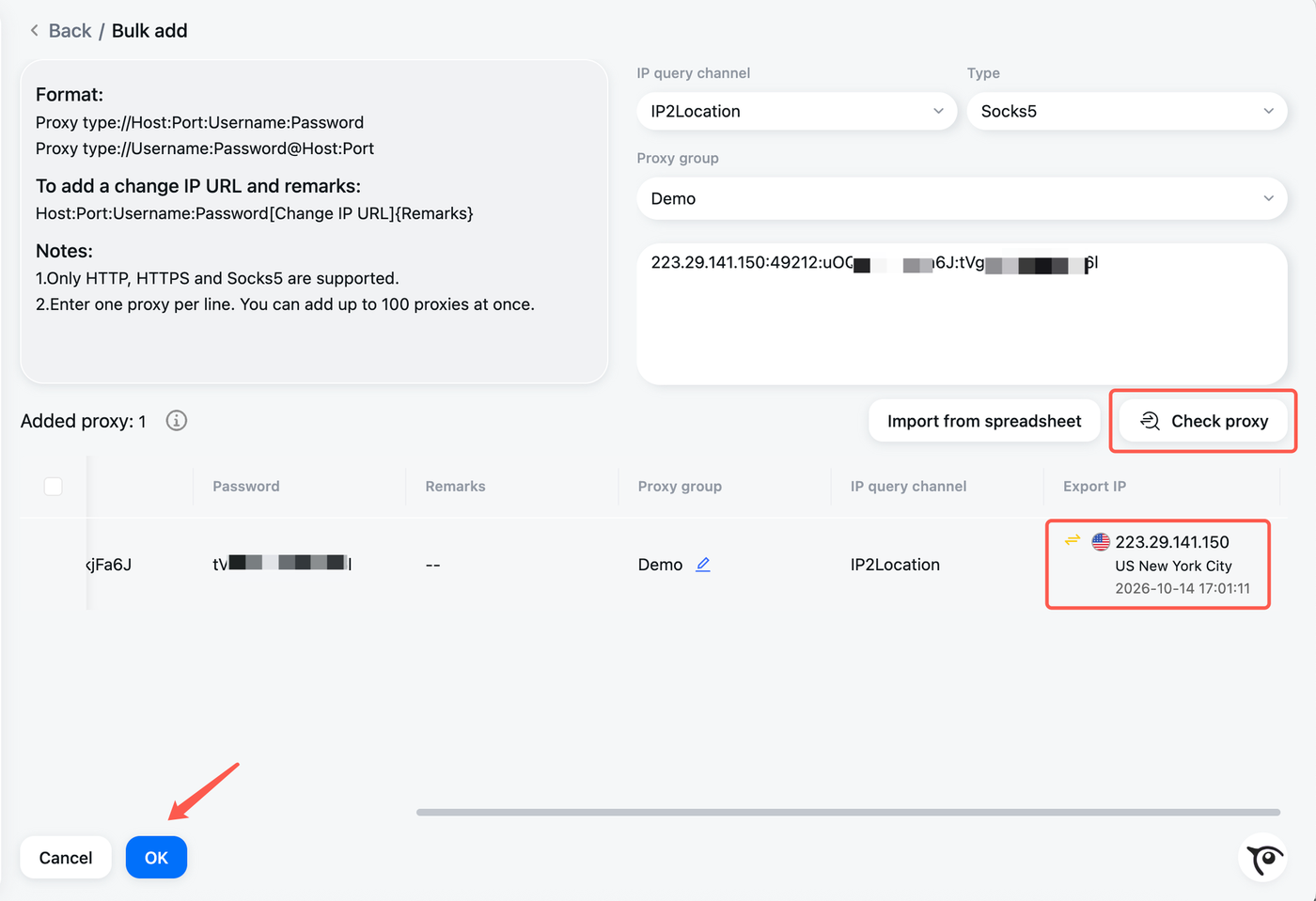Click the eye bird icon at bottom right
The image size is (1316, 901).
(x=1263, y=858)
